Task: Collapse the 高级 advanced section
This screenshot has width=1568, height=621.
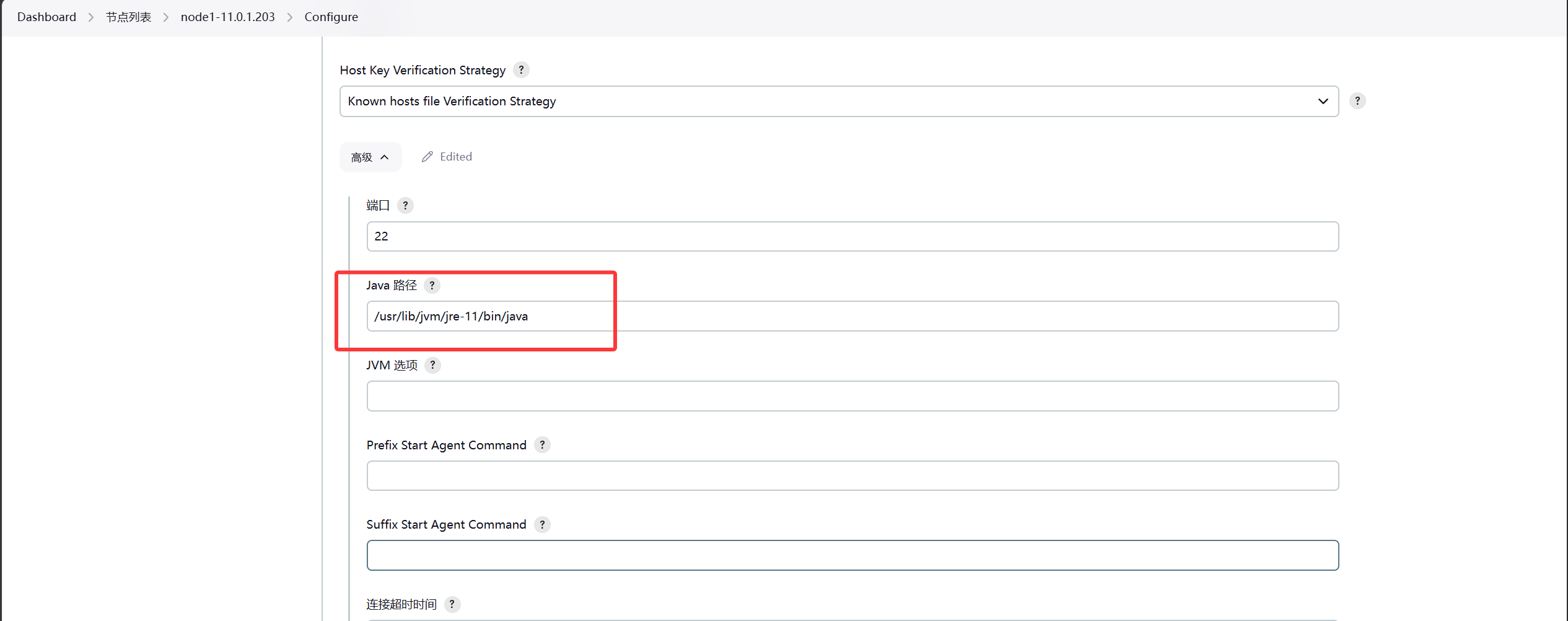Action: pyautogui.click(x=370, y=157)
